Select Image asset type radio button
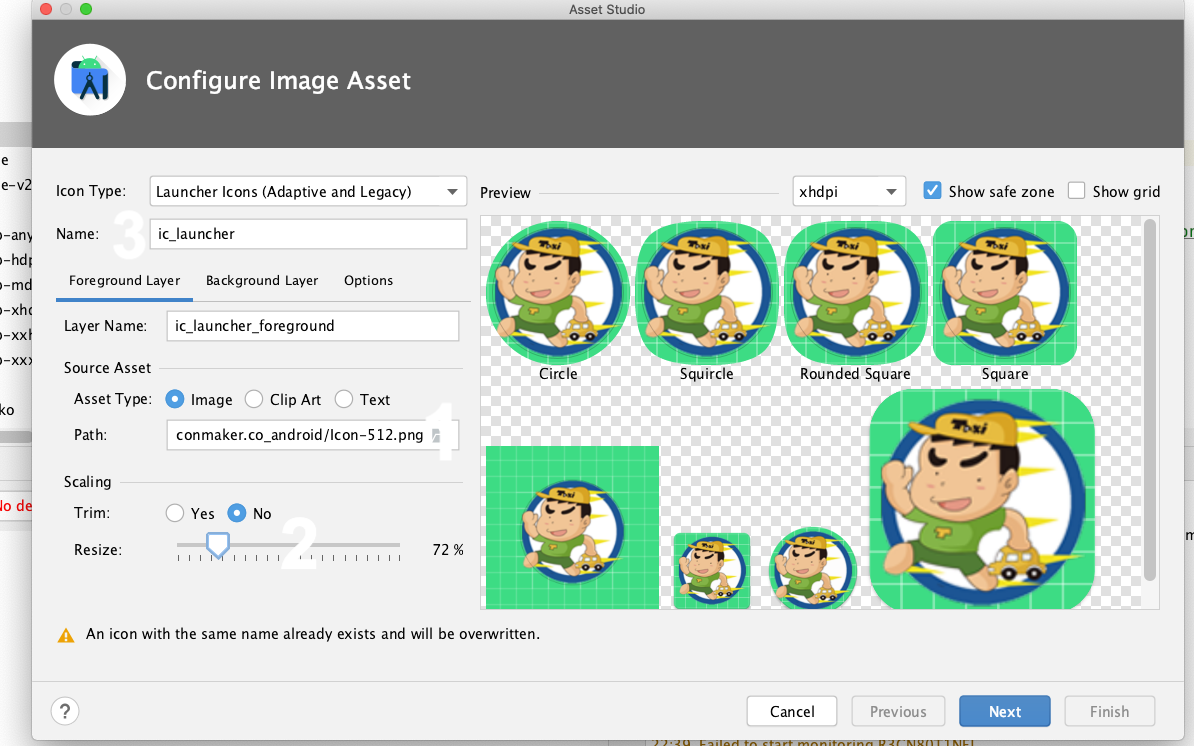Image resolution: width=1194 pixels, height=746 pixels. pyautogui.click(x=174, y=399)
